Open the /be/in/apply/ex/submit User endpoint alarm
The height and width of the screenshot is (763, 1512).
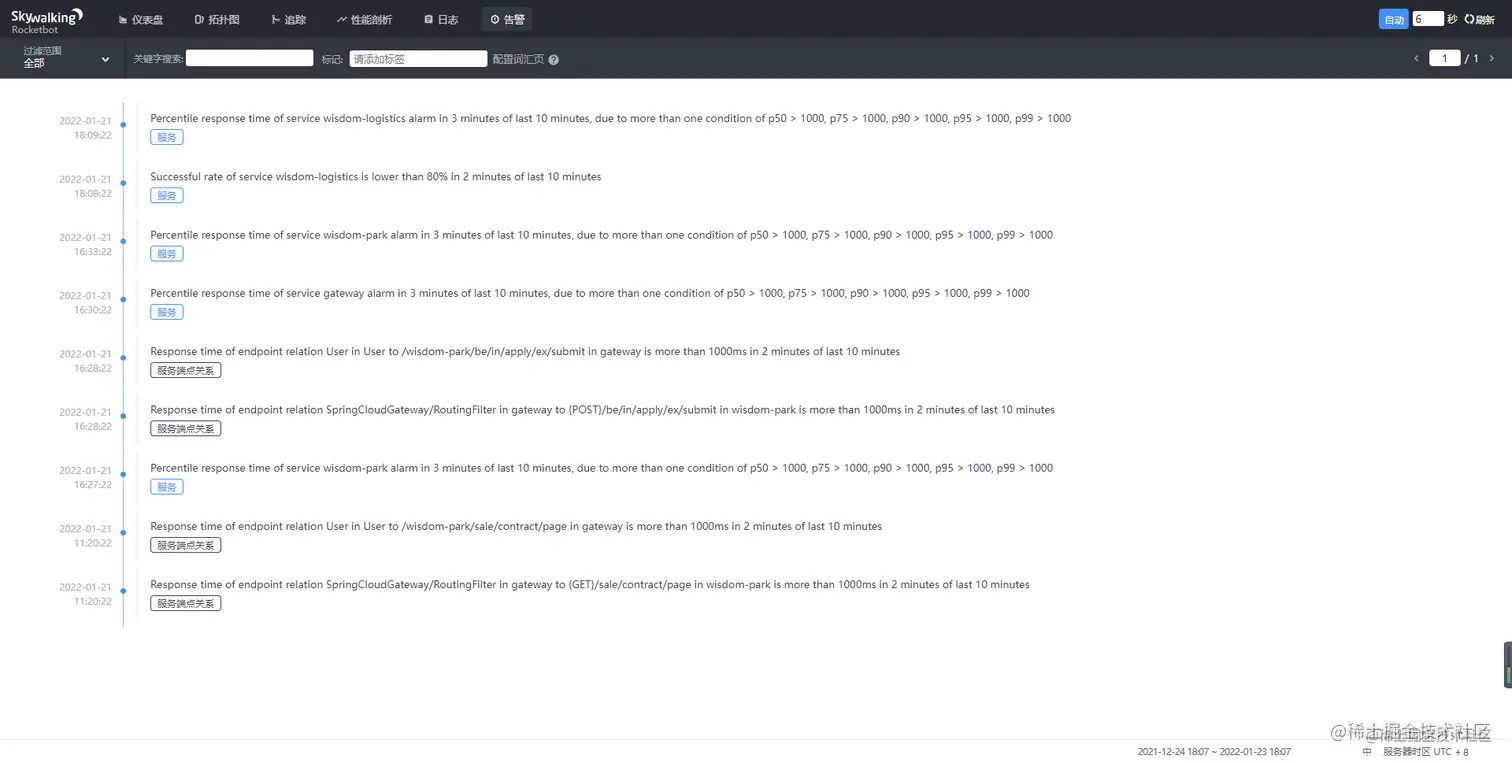(525, 351)
